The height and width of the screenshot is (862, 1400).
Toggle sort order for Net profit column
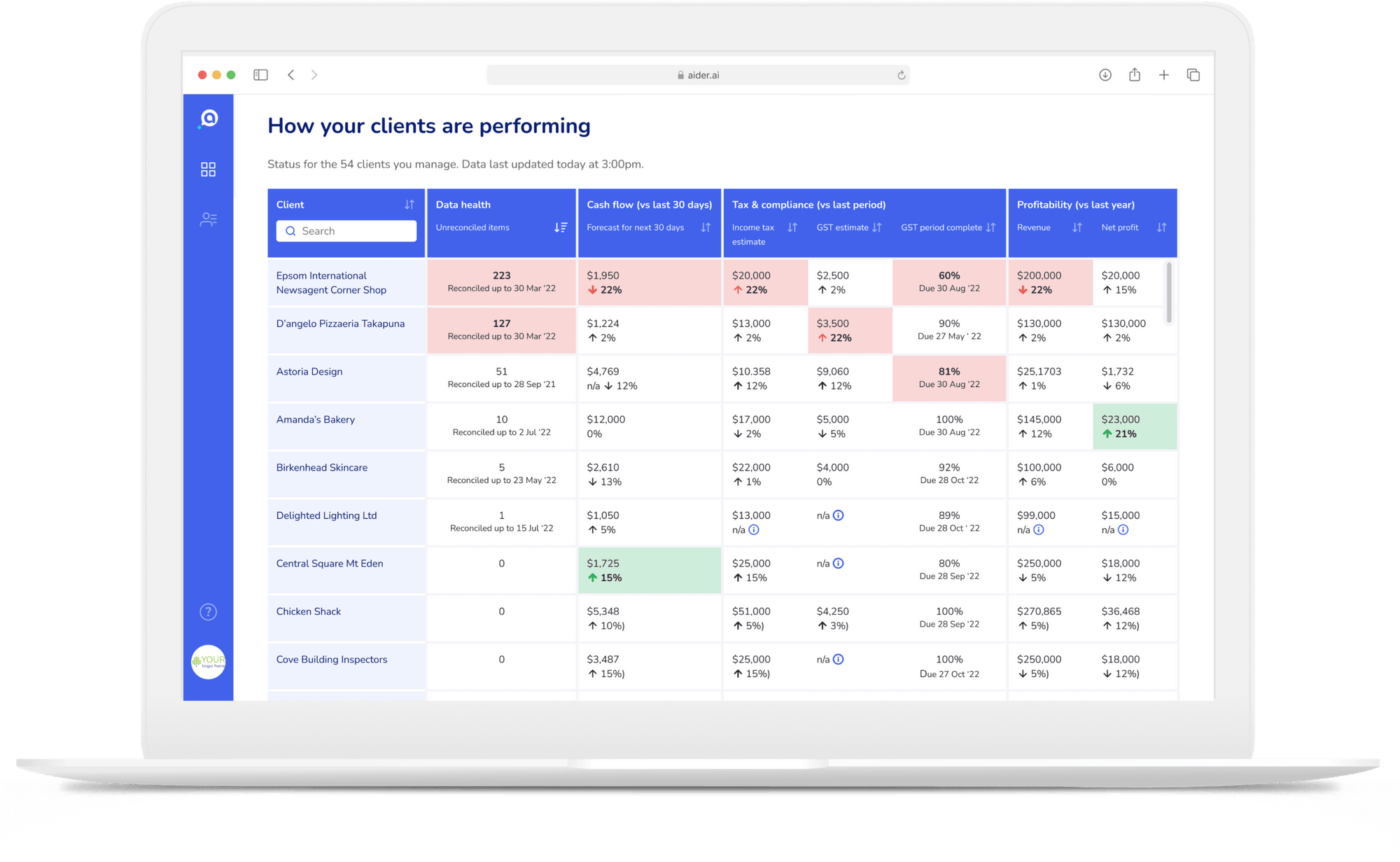(1162, 227)
